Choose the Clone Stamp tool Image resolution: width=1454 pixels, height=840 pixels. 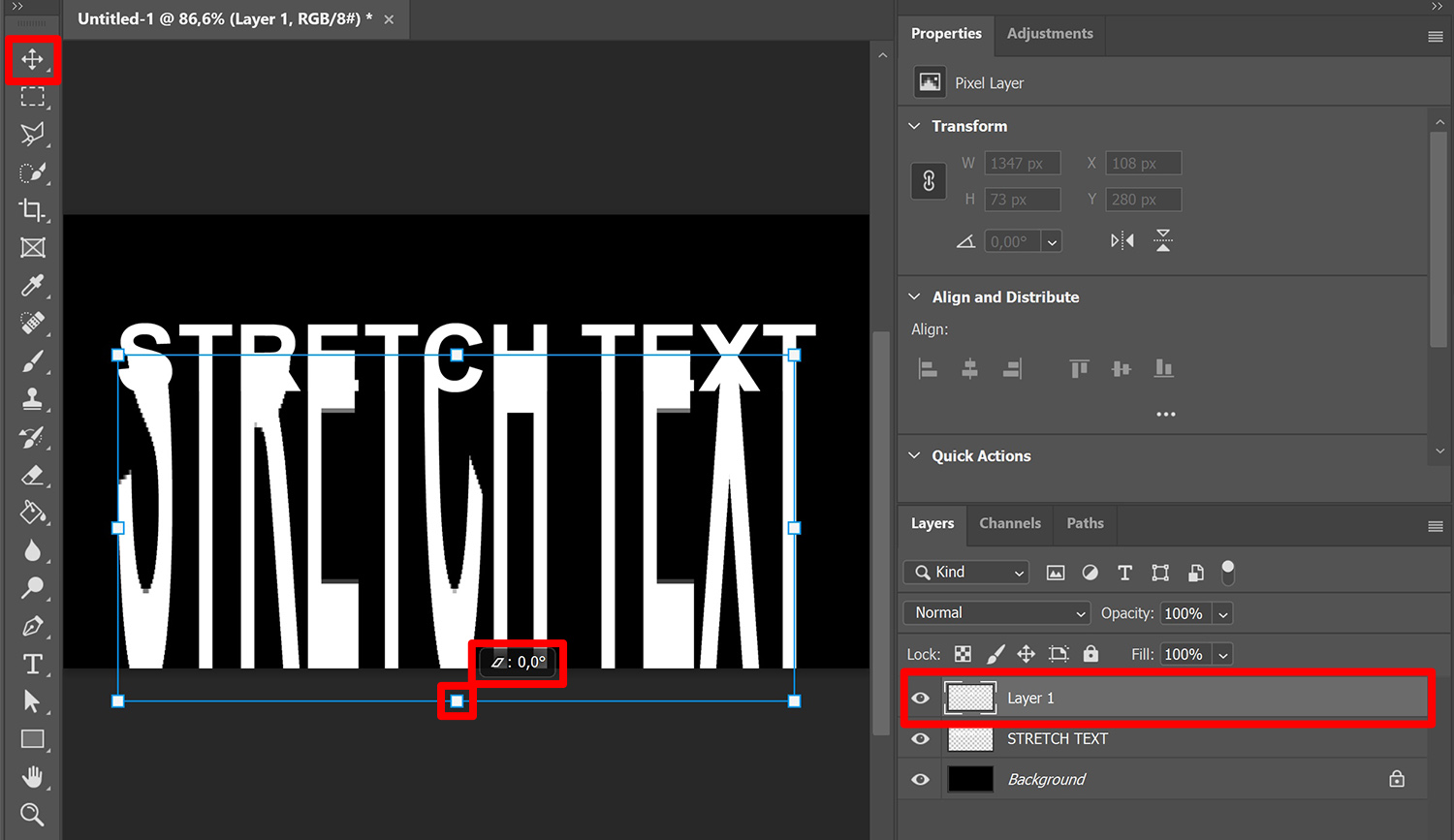pos(32,398)
